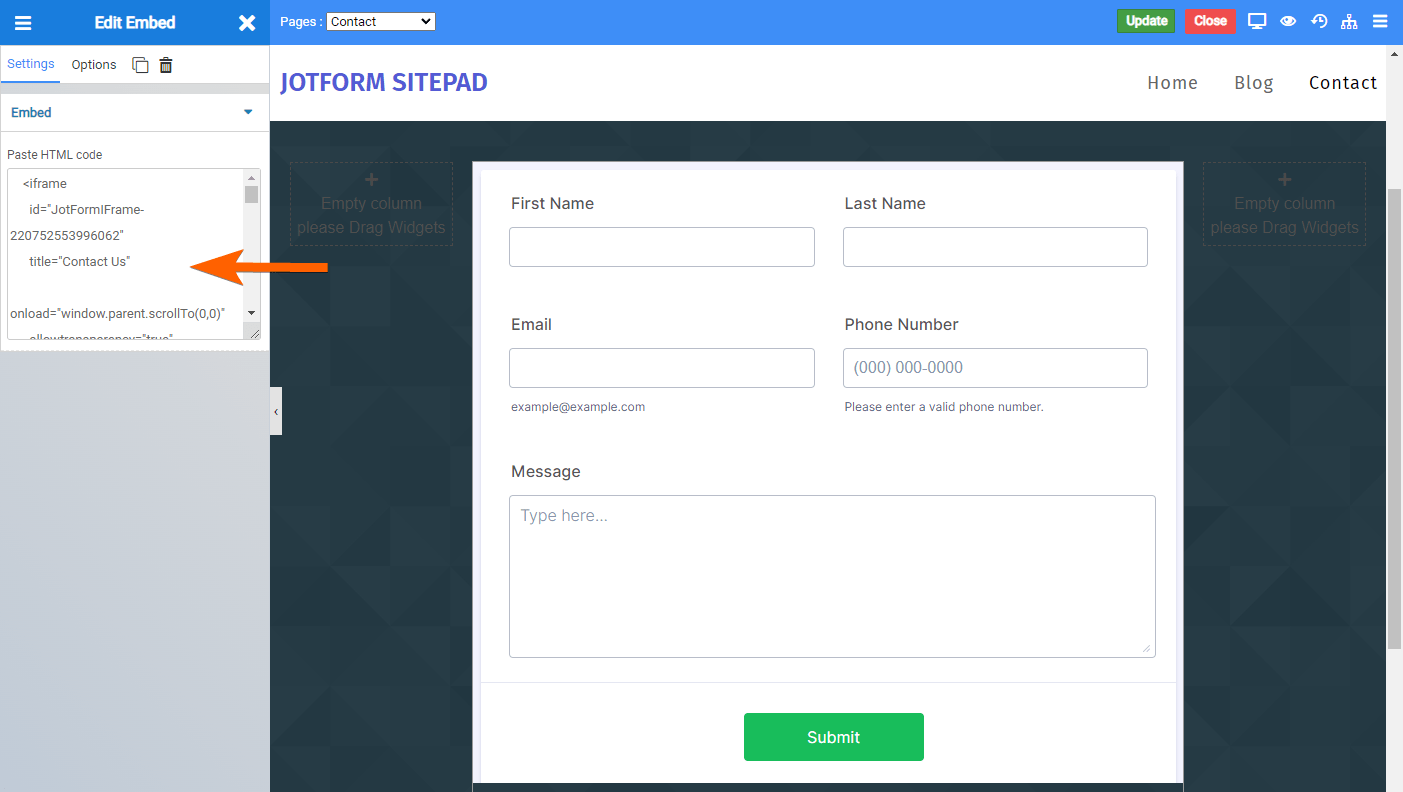
Task: Open revision history clock icon
Action: pos(1319,21)
